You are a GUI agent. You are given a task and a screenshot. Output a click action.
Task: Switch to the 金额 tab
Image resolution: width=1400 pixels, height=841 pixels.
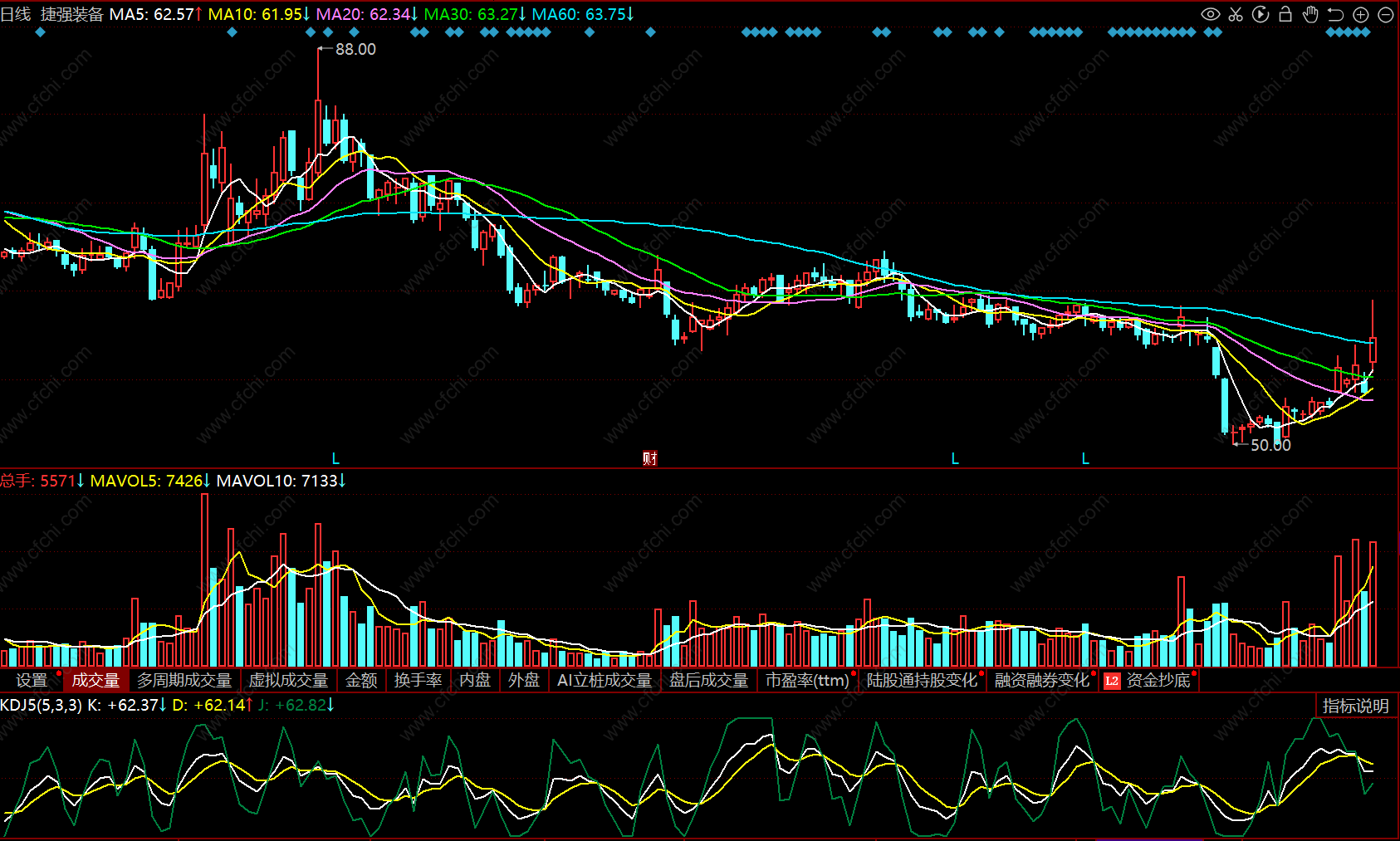click(361, 681)
